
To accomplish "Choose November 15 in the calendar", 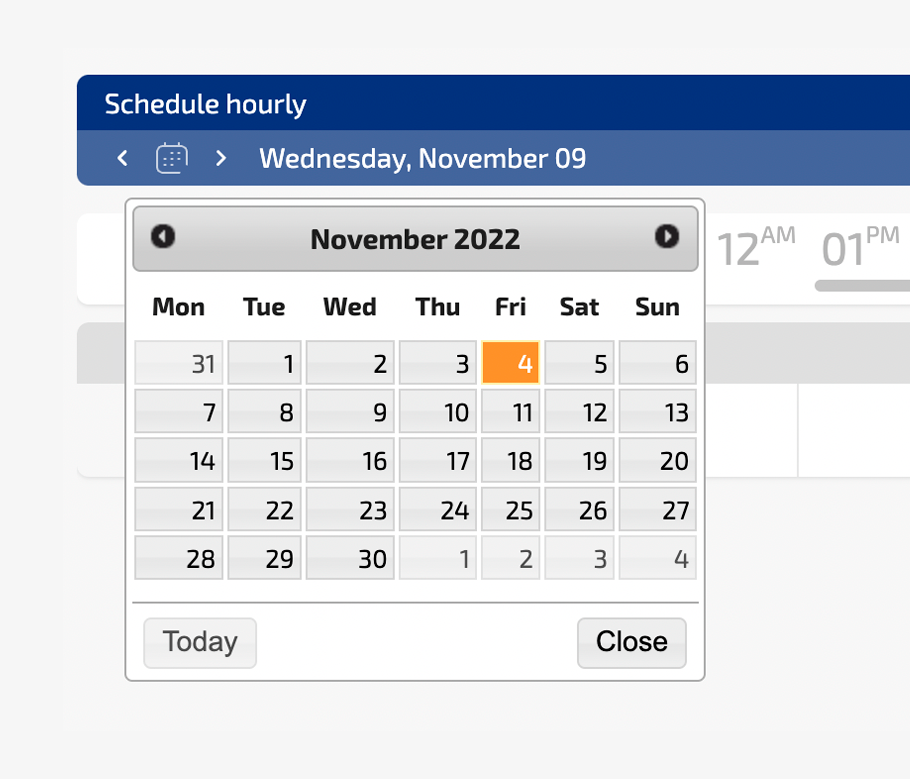I will pyautogui.click(x=265, y=460).
